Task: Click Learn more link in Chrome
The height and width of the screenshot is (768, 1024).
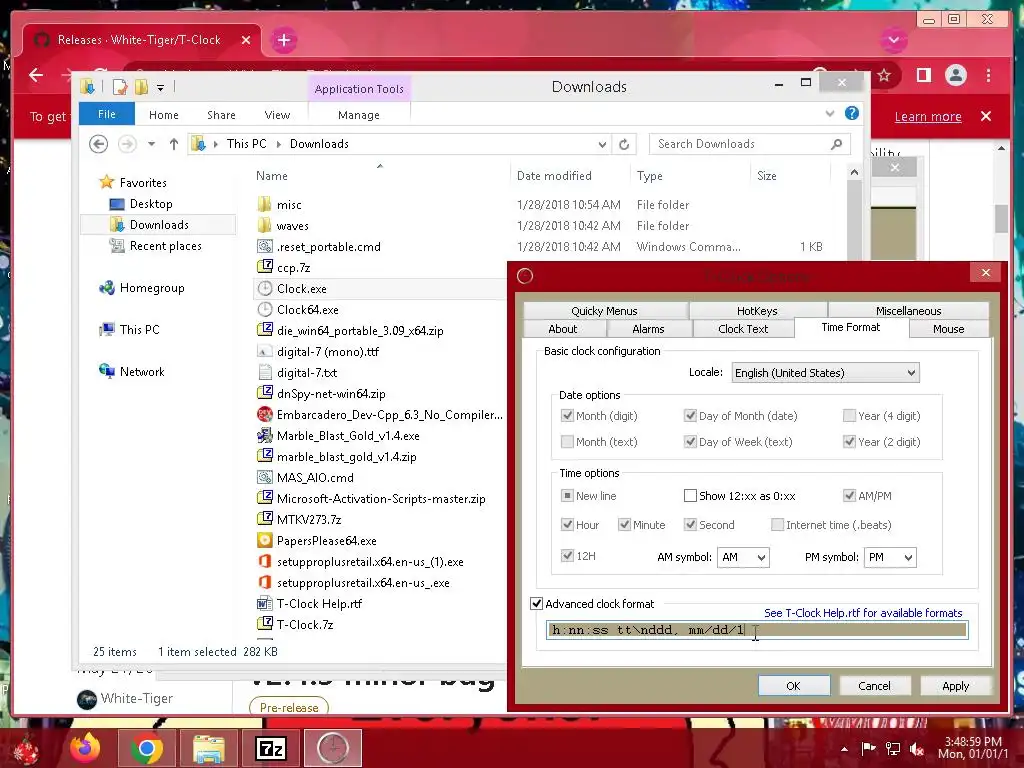Action: pos(928,116)
